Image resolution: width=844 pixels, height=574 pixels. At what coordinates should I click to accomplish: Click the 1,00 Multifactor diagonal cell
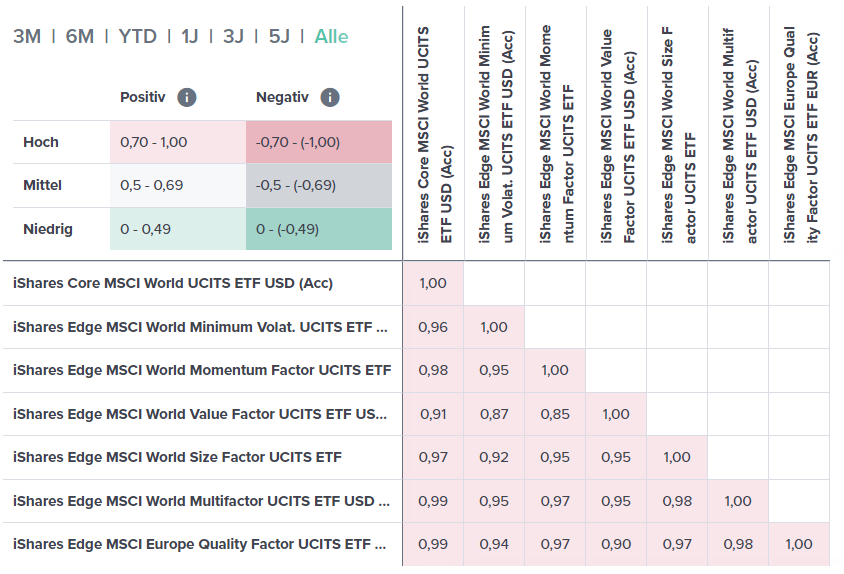738,501
